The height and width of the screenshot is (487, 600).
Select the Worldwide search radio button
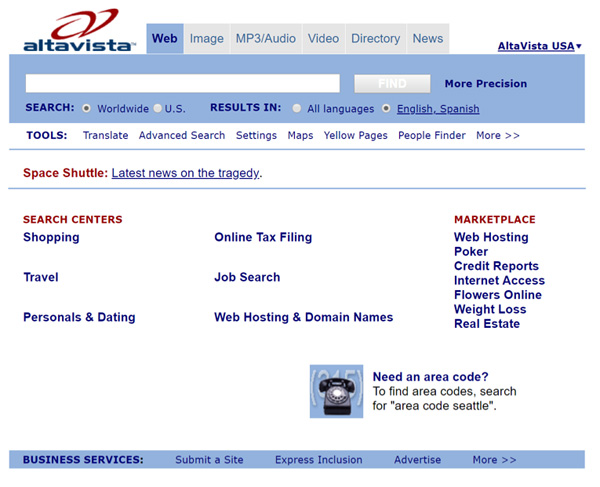click(87, 109)
